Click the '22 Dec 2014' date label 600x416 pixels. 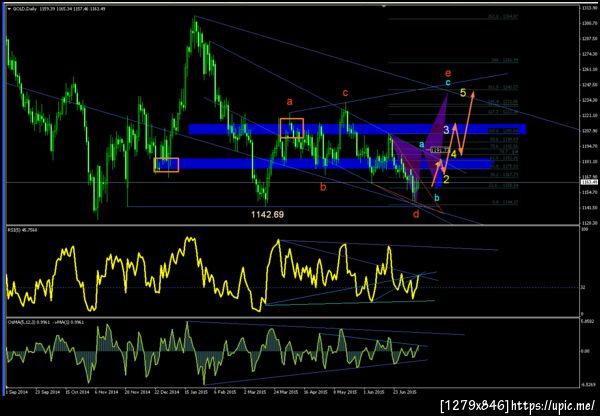click(x=167, y=392)
